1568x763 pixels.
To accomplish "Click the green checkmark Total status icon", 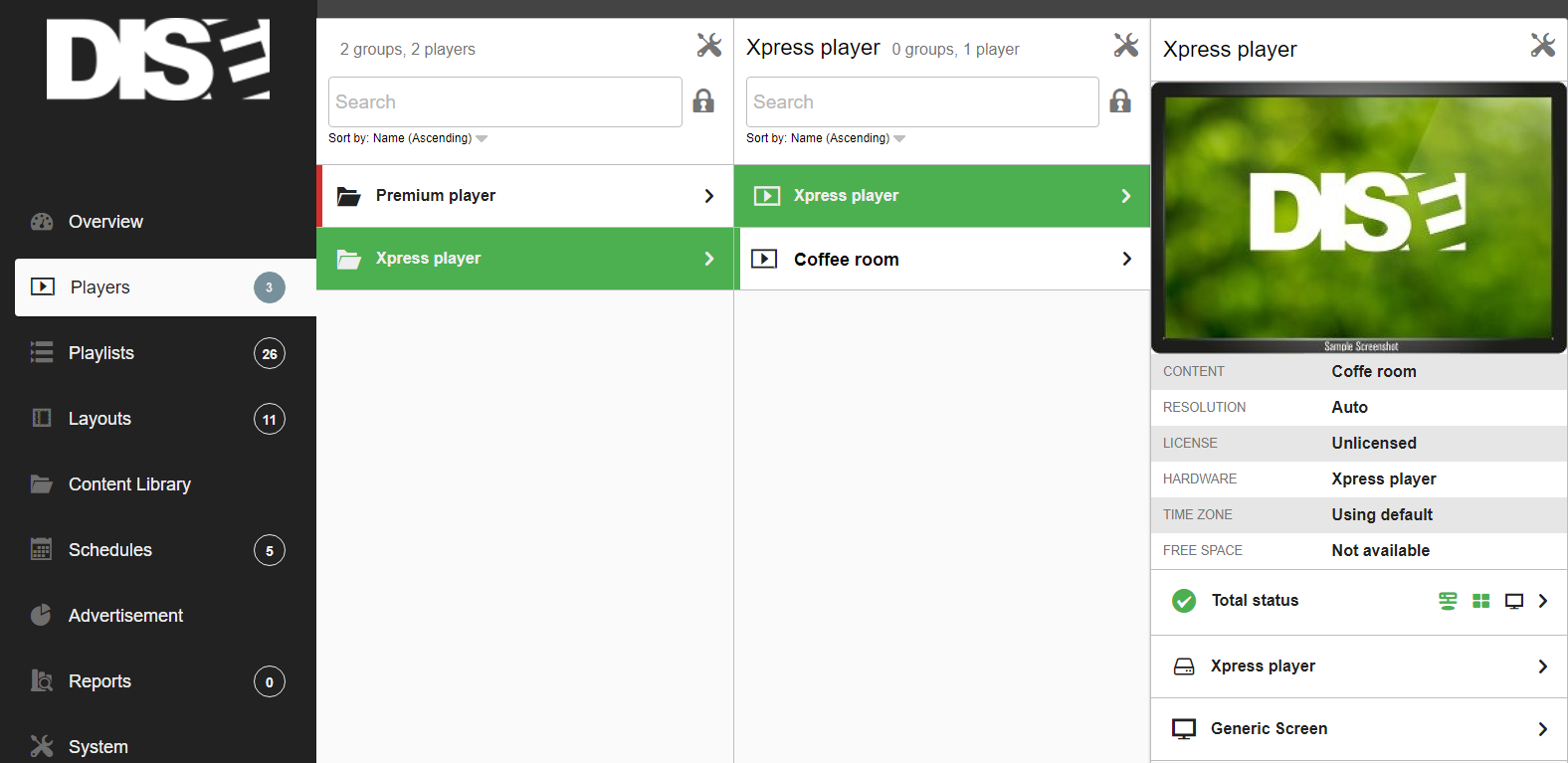I will coord(1184,601).
